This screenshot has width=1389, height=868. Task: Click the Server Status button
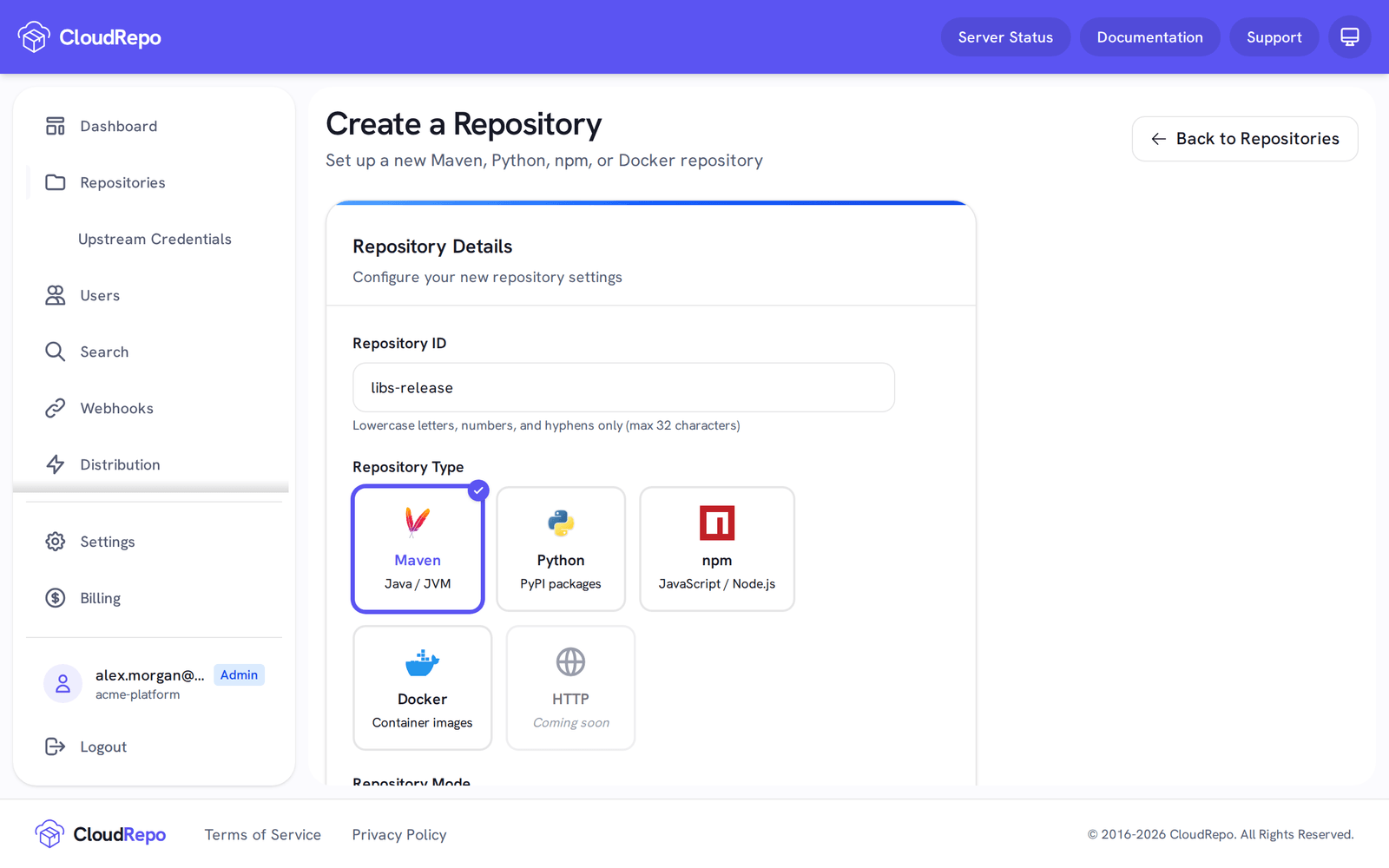pyautogui.click(x=1005, y=37)
